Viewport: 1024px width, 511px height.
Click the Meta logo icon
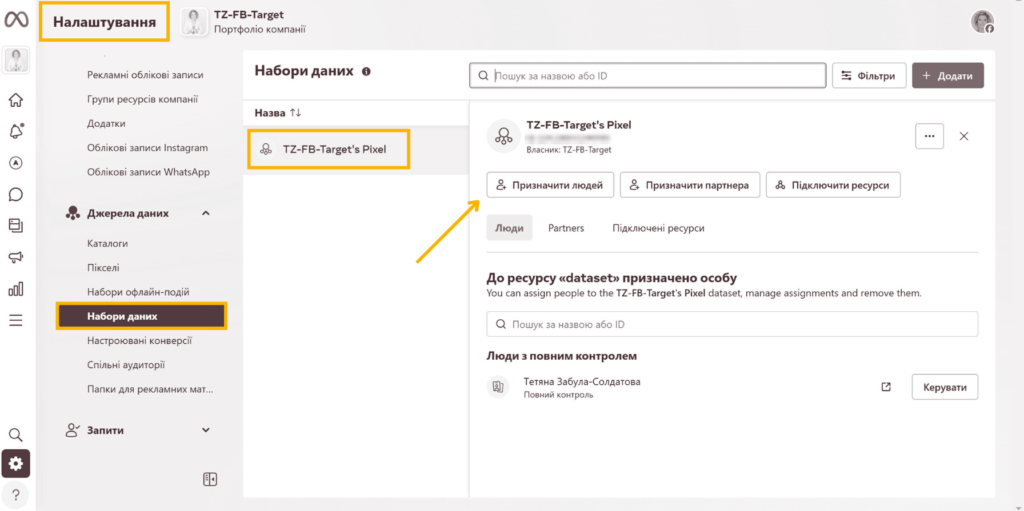(16, 21)
